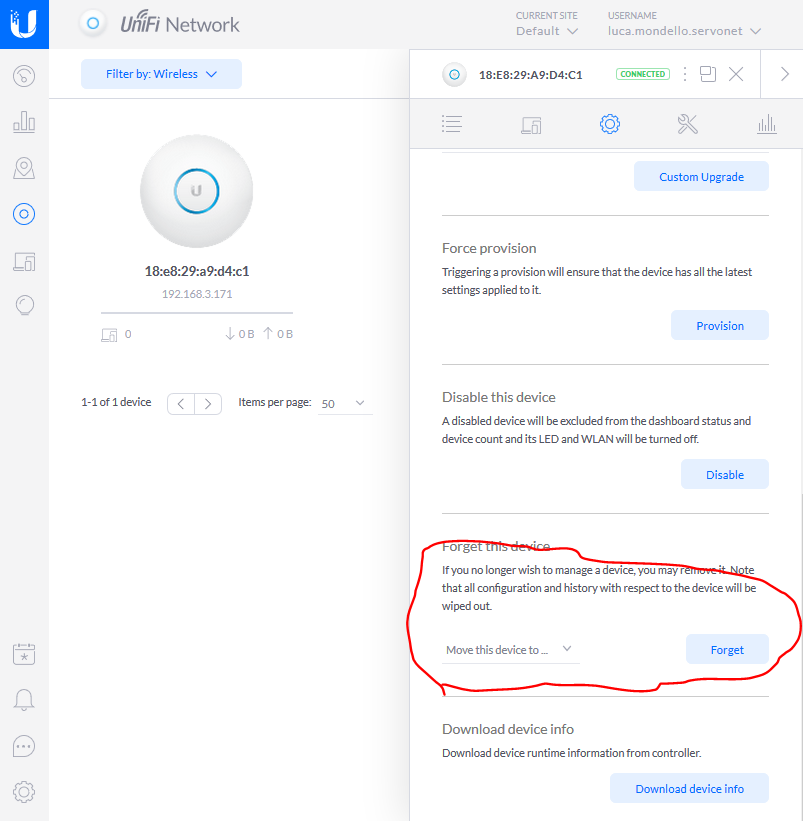Viewport: 803px width, 821px height.
Task: Click the Disable this device heading
Action: pyautogui.click(x=498, y=397)
